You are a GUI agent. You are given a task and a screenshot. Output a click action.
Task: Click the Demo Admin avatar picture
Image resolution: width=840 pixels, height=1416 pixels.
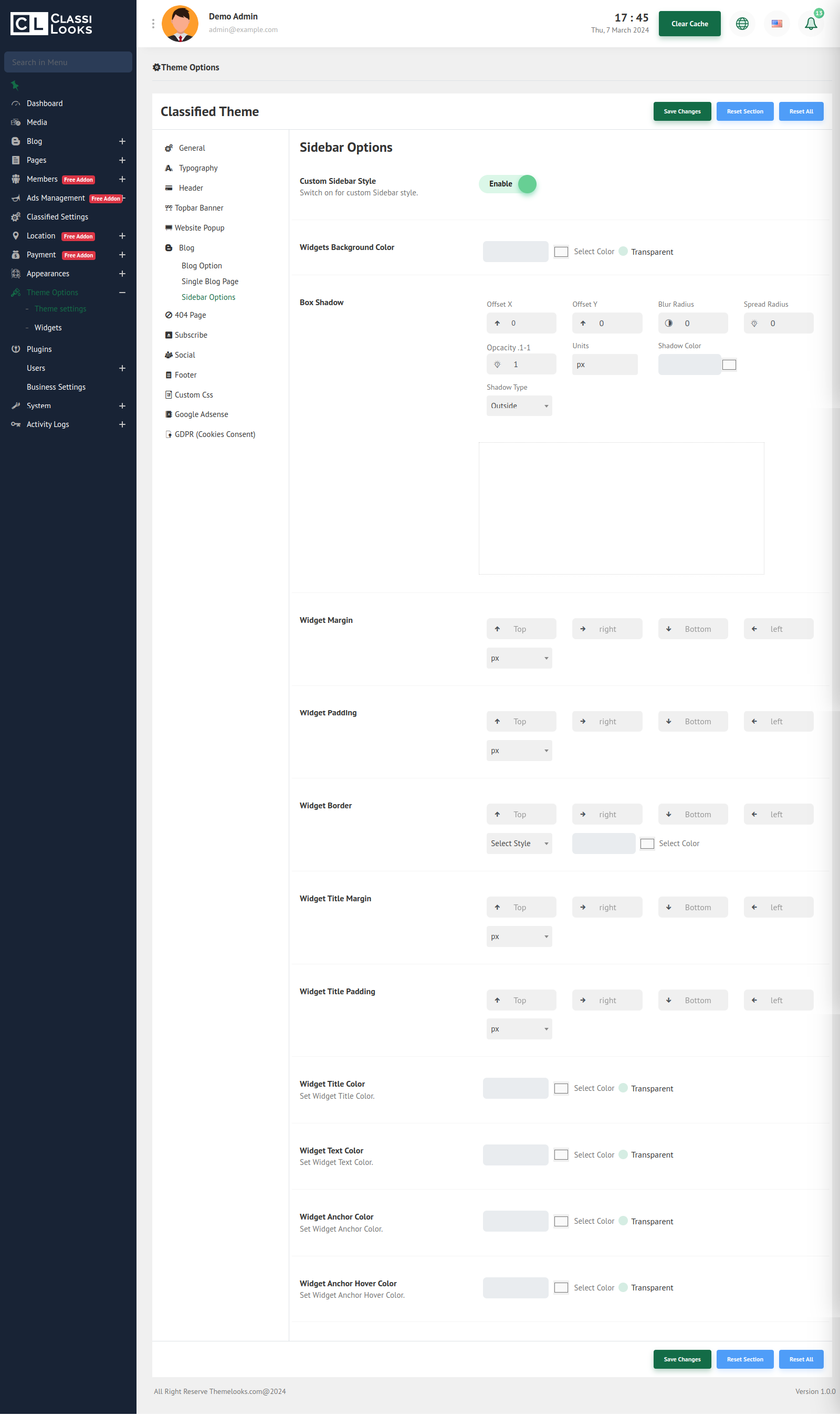(180, 24)
